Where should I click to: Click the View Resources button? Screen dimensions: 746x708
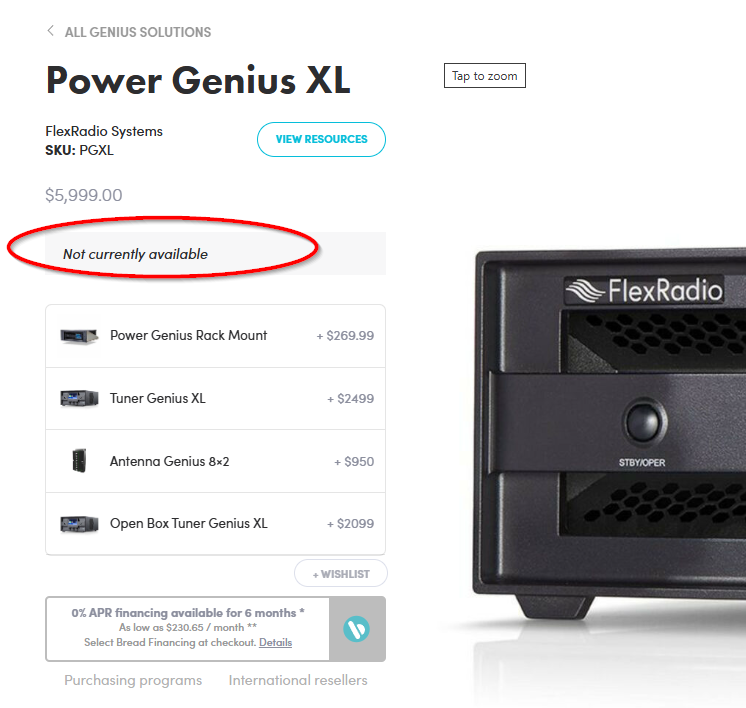coord(321,139)
